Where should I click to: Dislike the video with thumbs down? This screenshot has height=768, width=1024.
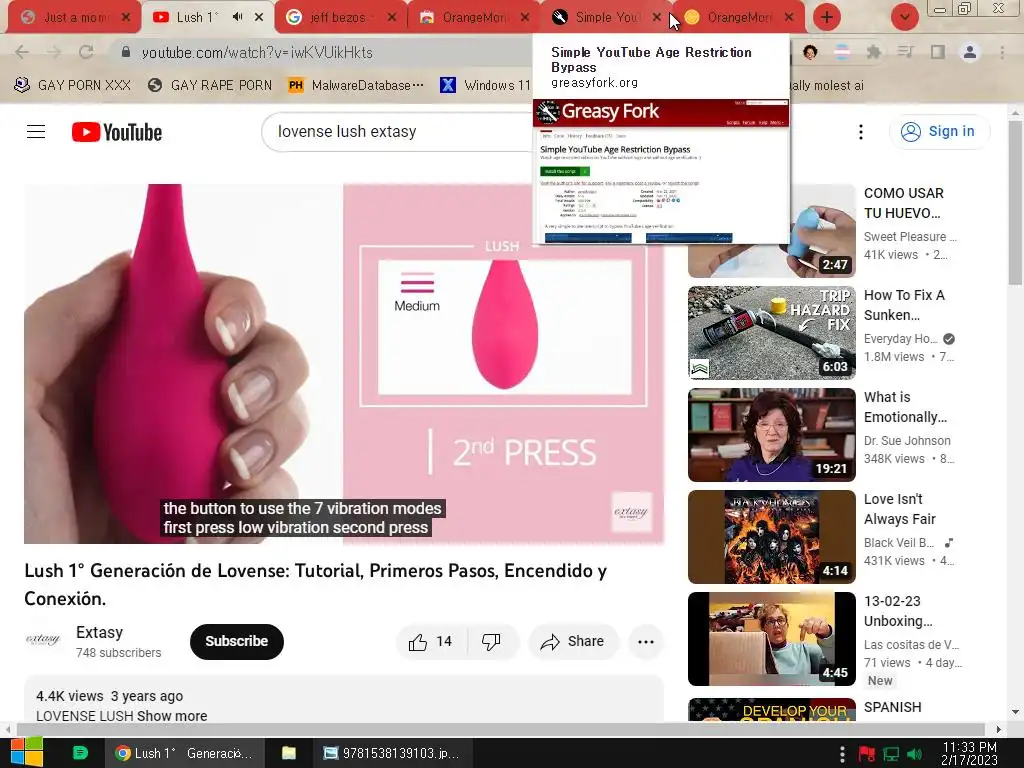pos(491,641)
